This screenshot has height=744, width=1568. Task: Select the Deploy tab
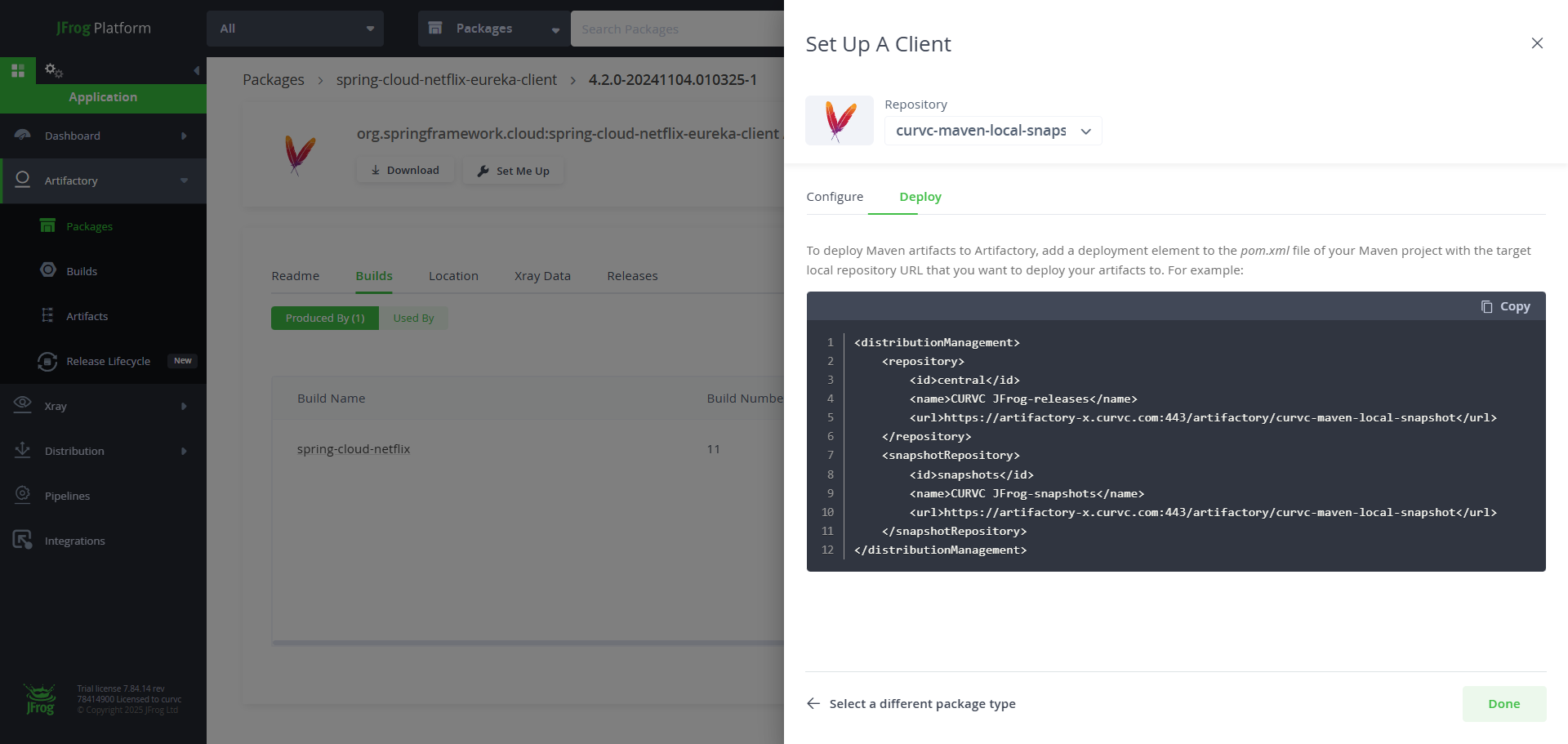click(920, 197)
